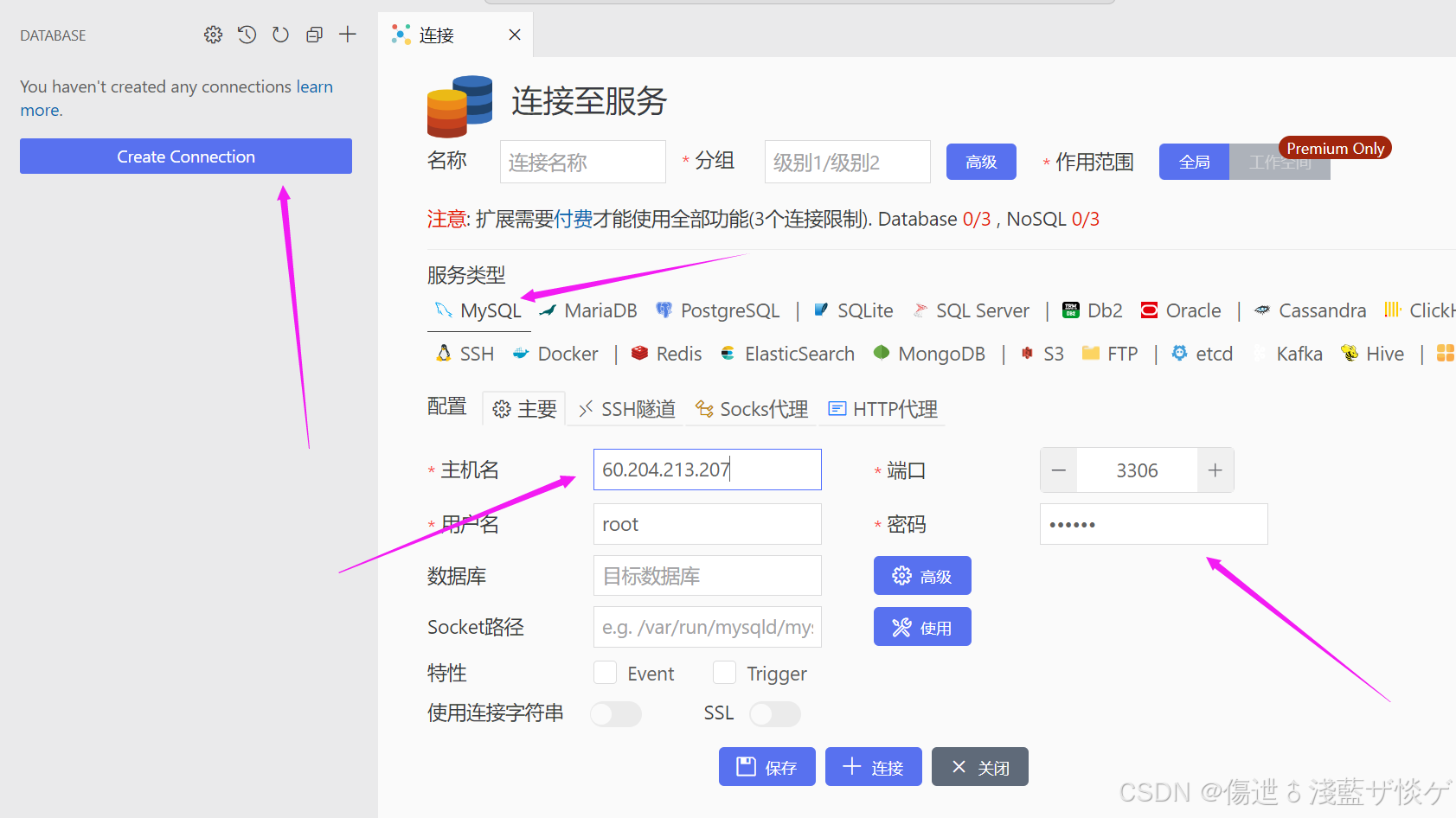Decrease port with the minus button
Viewport: 1456px width, 818px height.
[1059, 470]
